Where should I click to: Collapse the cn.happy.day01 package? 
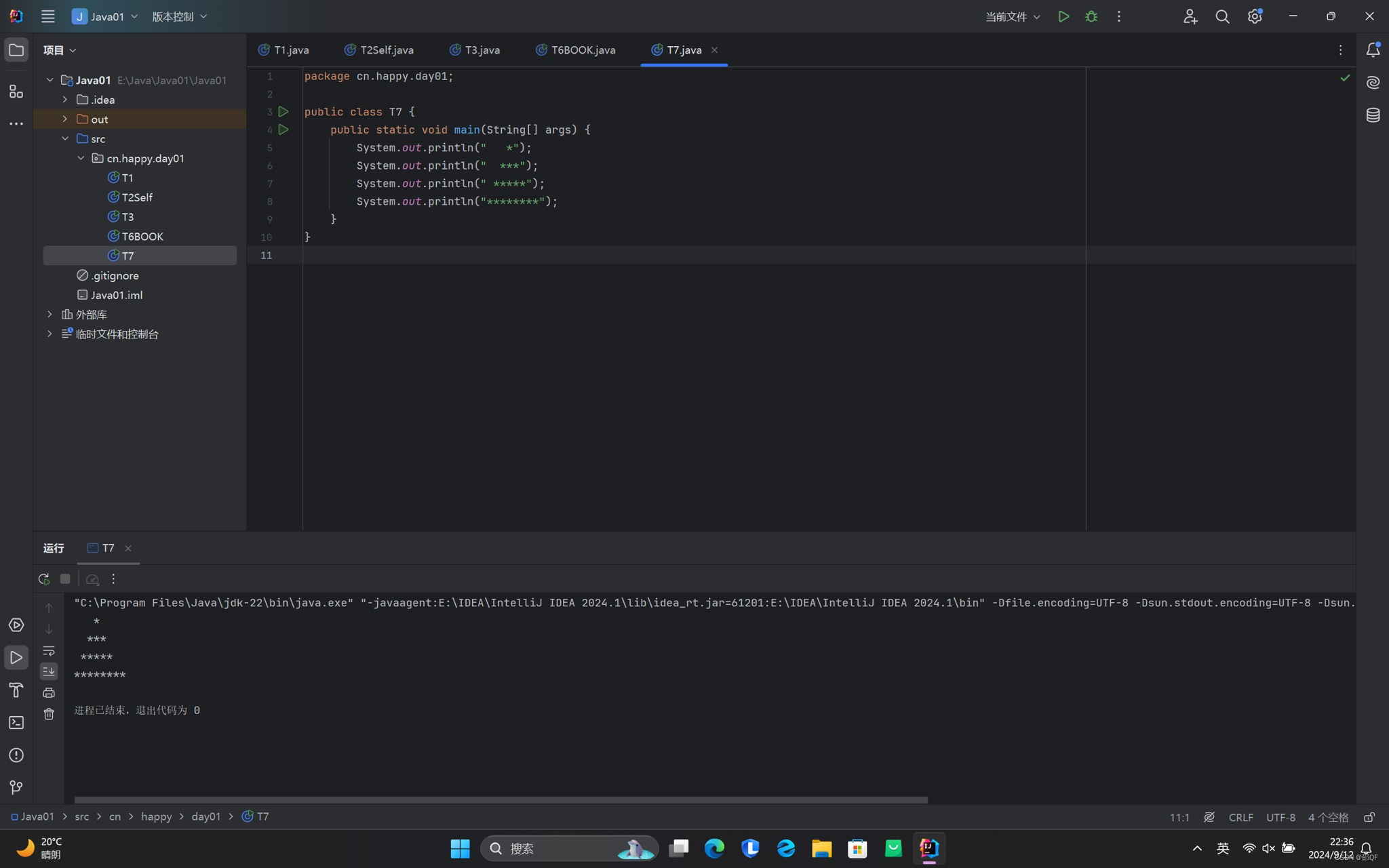[x=81, y=158]
